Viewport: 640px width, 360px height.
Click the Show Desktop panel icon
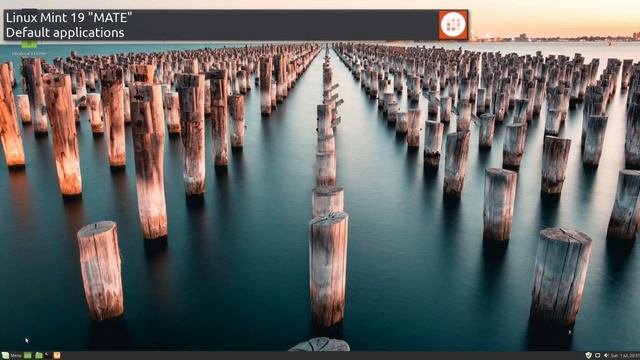point(28,356)
